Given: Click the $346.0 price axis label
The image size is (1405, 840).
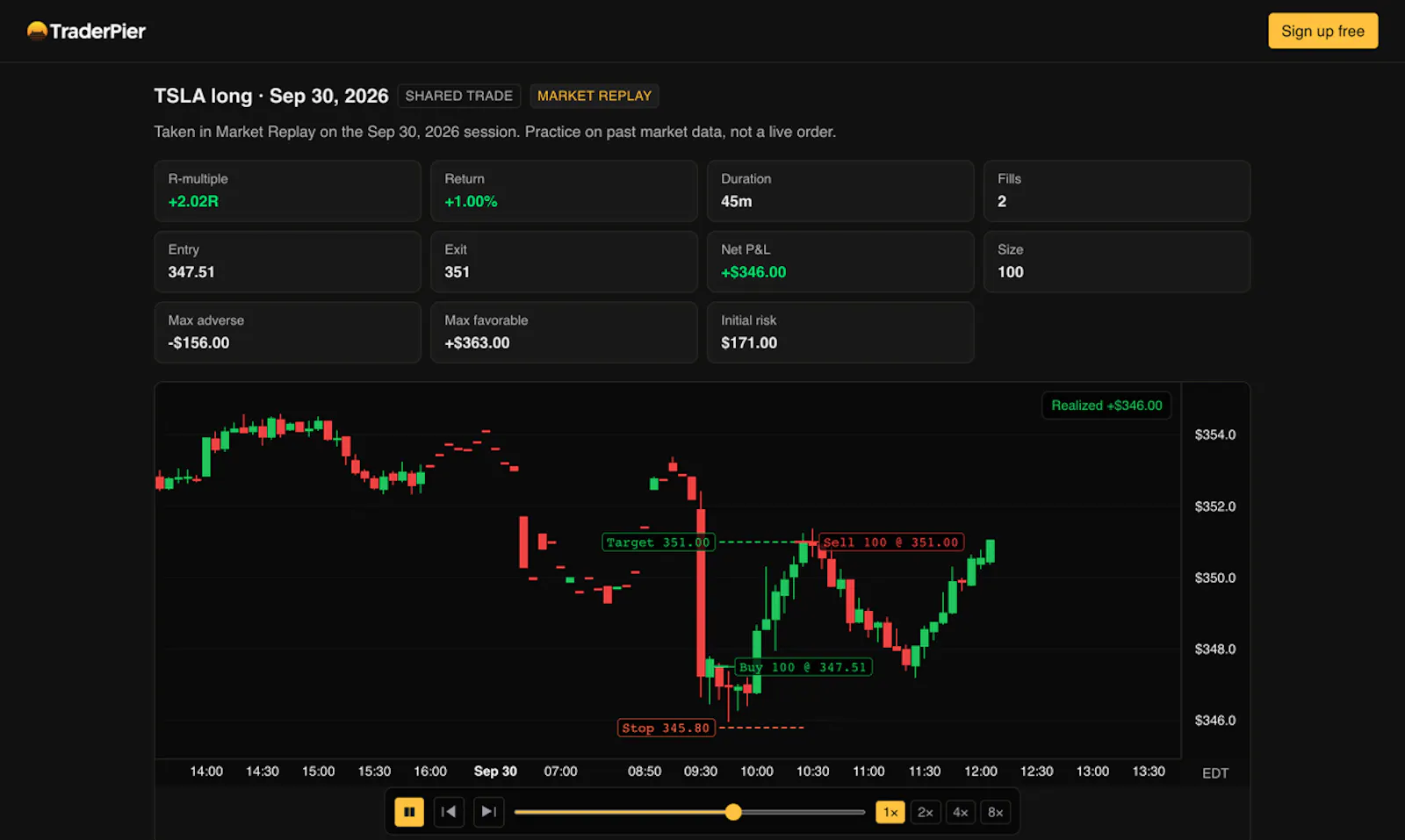Looking at the screenshot, I should 1215,720.
